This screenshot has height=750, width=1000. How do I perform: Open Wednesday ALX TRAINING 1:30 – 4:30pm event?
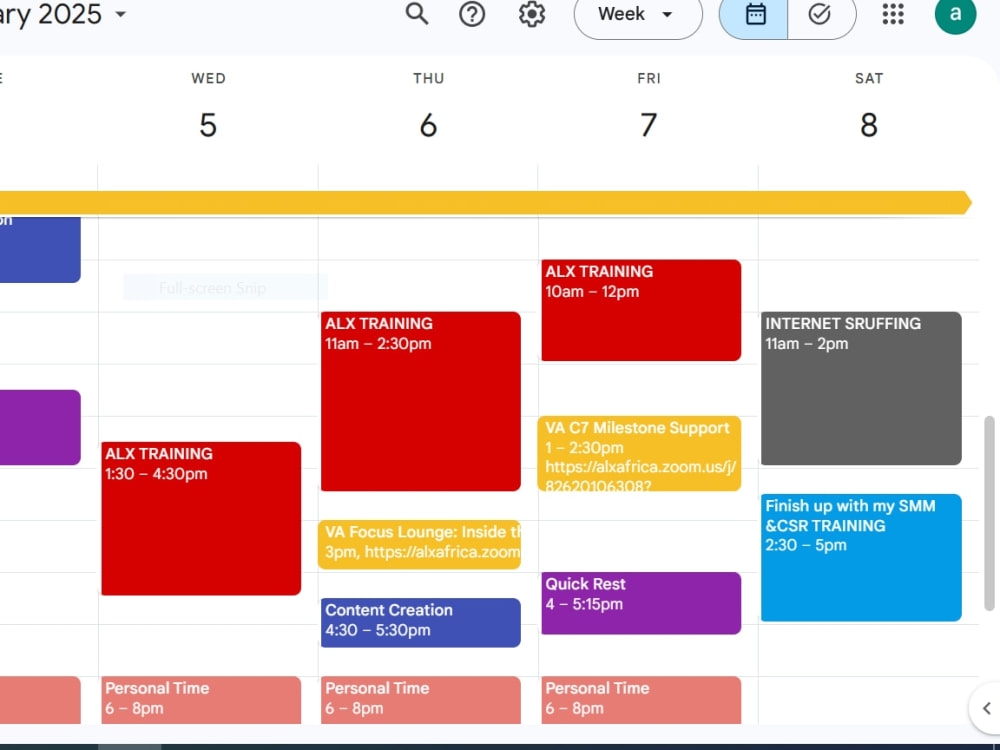coord(201,518)
